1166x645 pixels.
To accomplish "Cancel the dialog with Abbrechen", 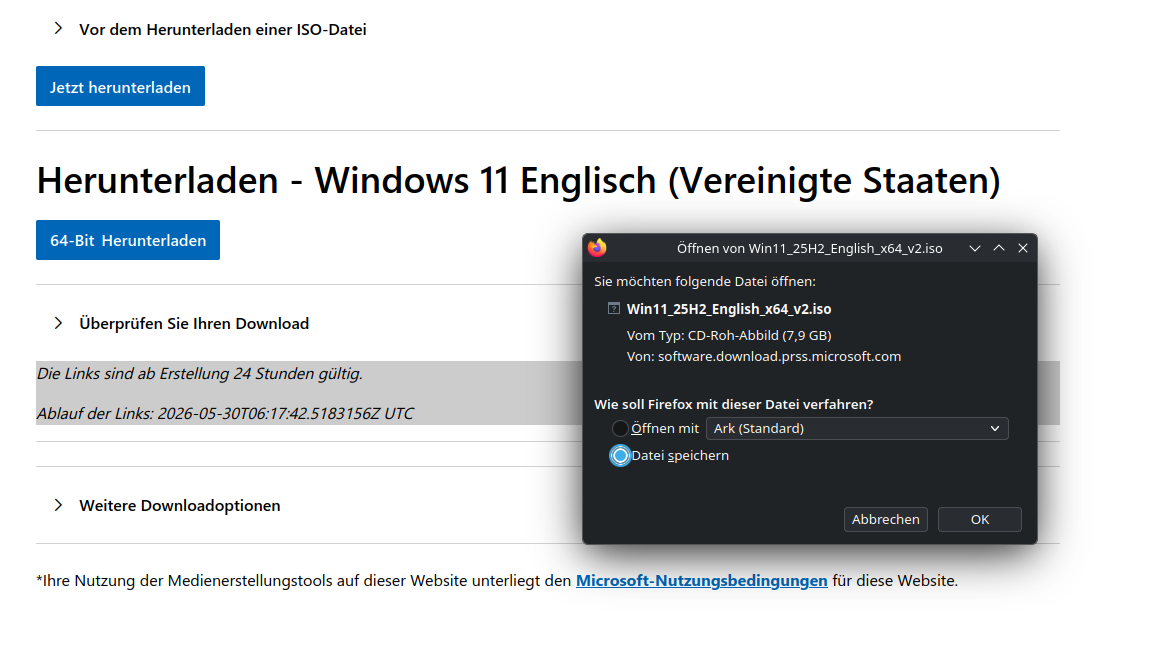I will pyautogui.click(x=886, y=519).
